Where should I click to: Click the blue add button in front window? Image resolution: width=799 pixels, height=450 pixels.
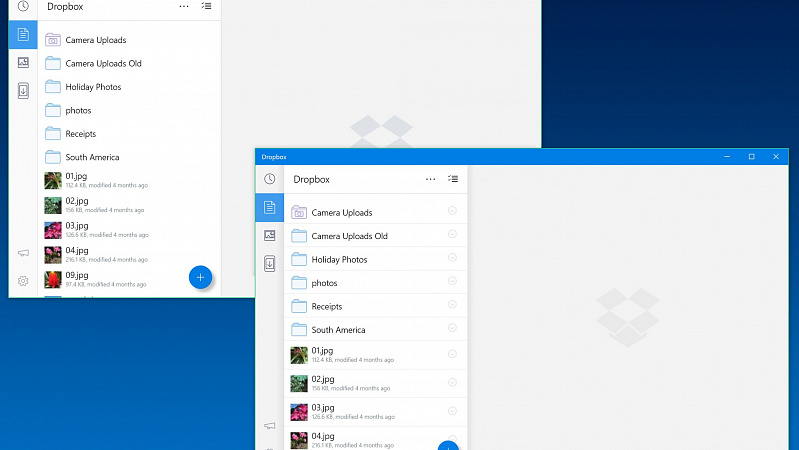tap(448, 445)
